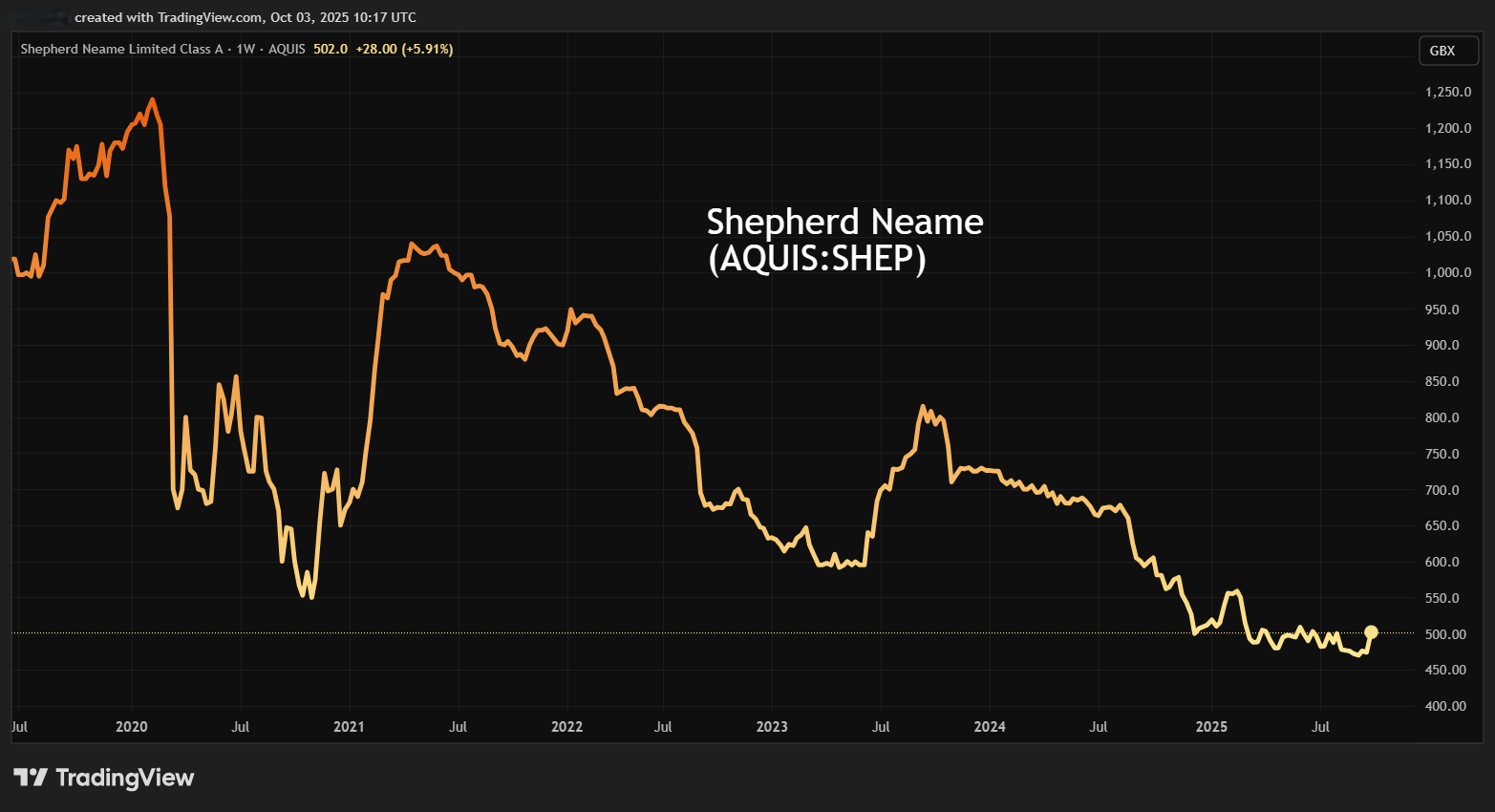Image resolution: width=1495 pixels, height=812 pixels.
Task: Click the 2021 label on time axis
Action: click(x=349, y=727)
